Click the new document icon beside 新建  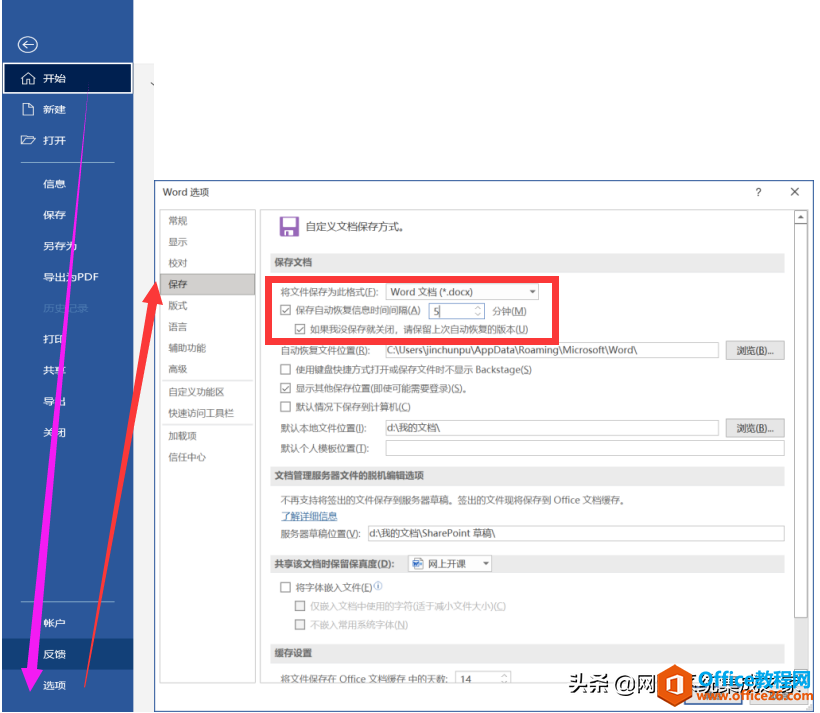[28, 109]
